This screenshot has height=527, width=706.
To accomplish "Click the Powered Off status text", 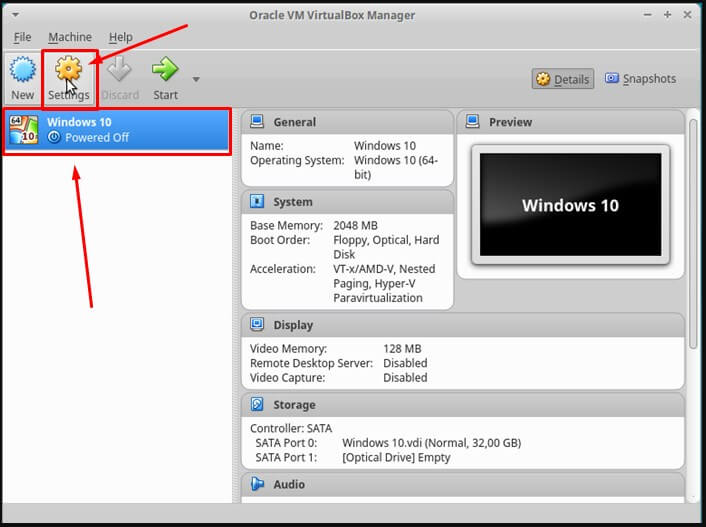I will pos(97,137).
